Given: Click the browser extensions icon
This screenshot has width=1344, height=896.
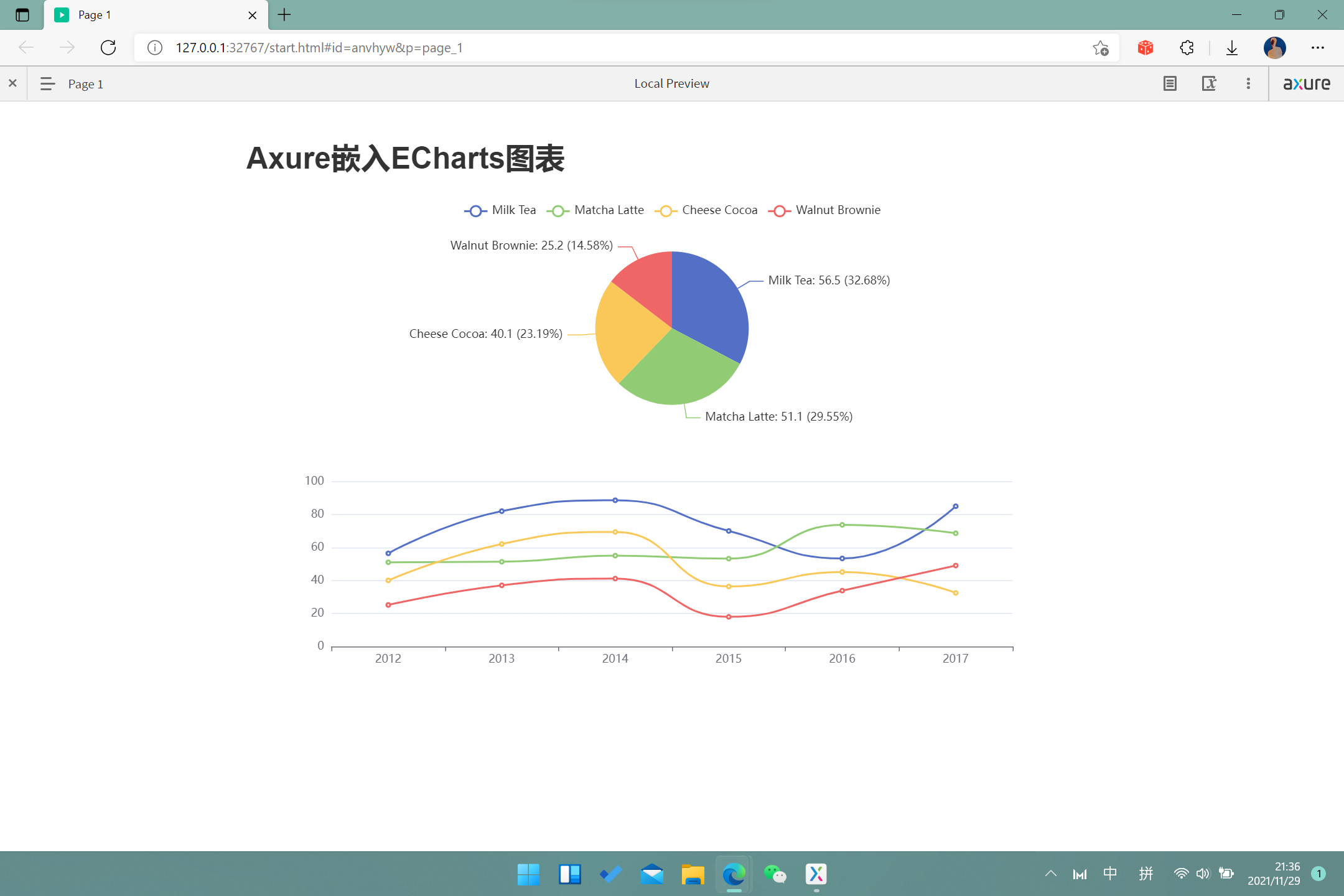Looking at the screenshot, I should (x=1186, y=47).
